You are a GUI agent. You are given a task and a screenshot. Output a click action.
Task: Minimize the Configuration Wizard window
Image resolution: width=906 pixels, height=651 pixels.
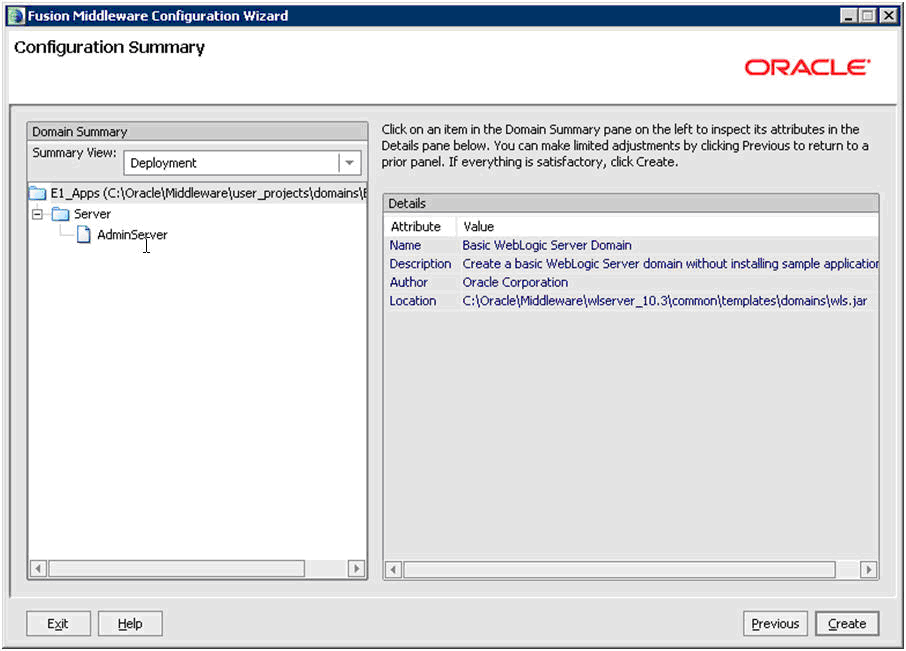(x=848, y=16)
